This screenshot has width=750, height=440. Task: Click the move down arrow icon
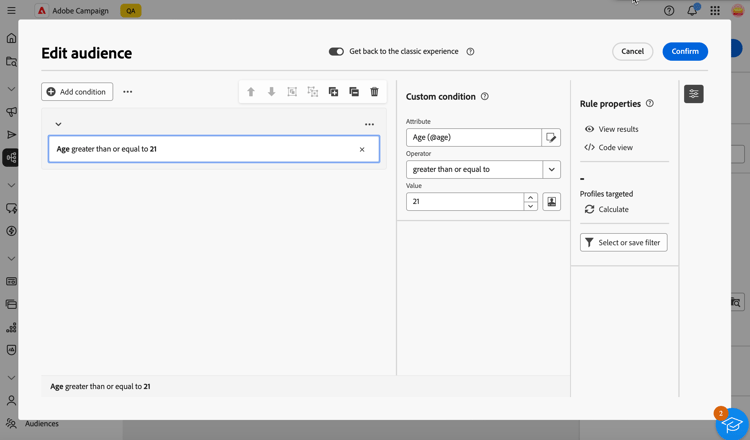[x=271, y=92]
